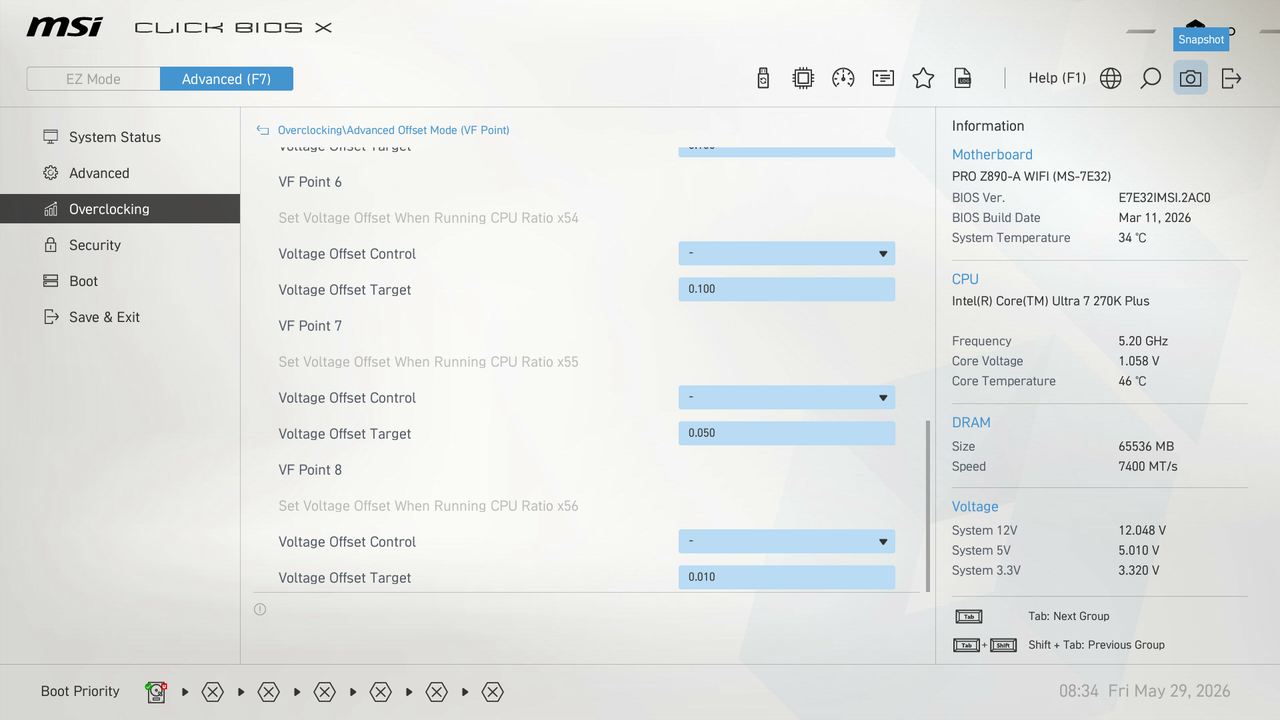The image size is (1280, 720).
Task: Click the greyed text mentioning CPU Ratio x54
Action: 428,218
